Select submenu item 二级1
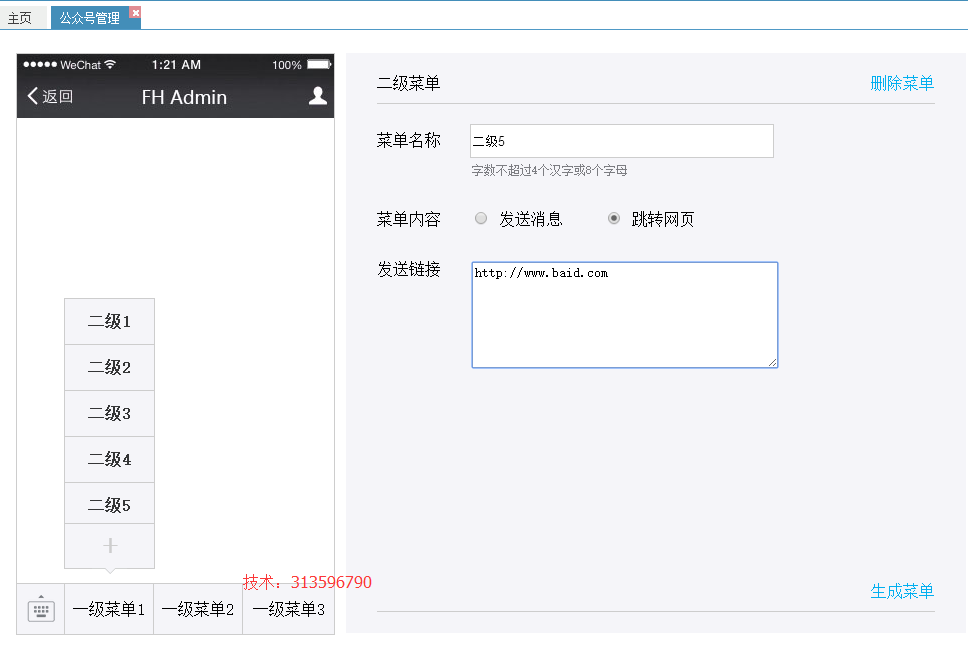 click(109, 322)
